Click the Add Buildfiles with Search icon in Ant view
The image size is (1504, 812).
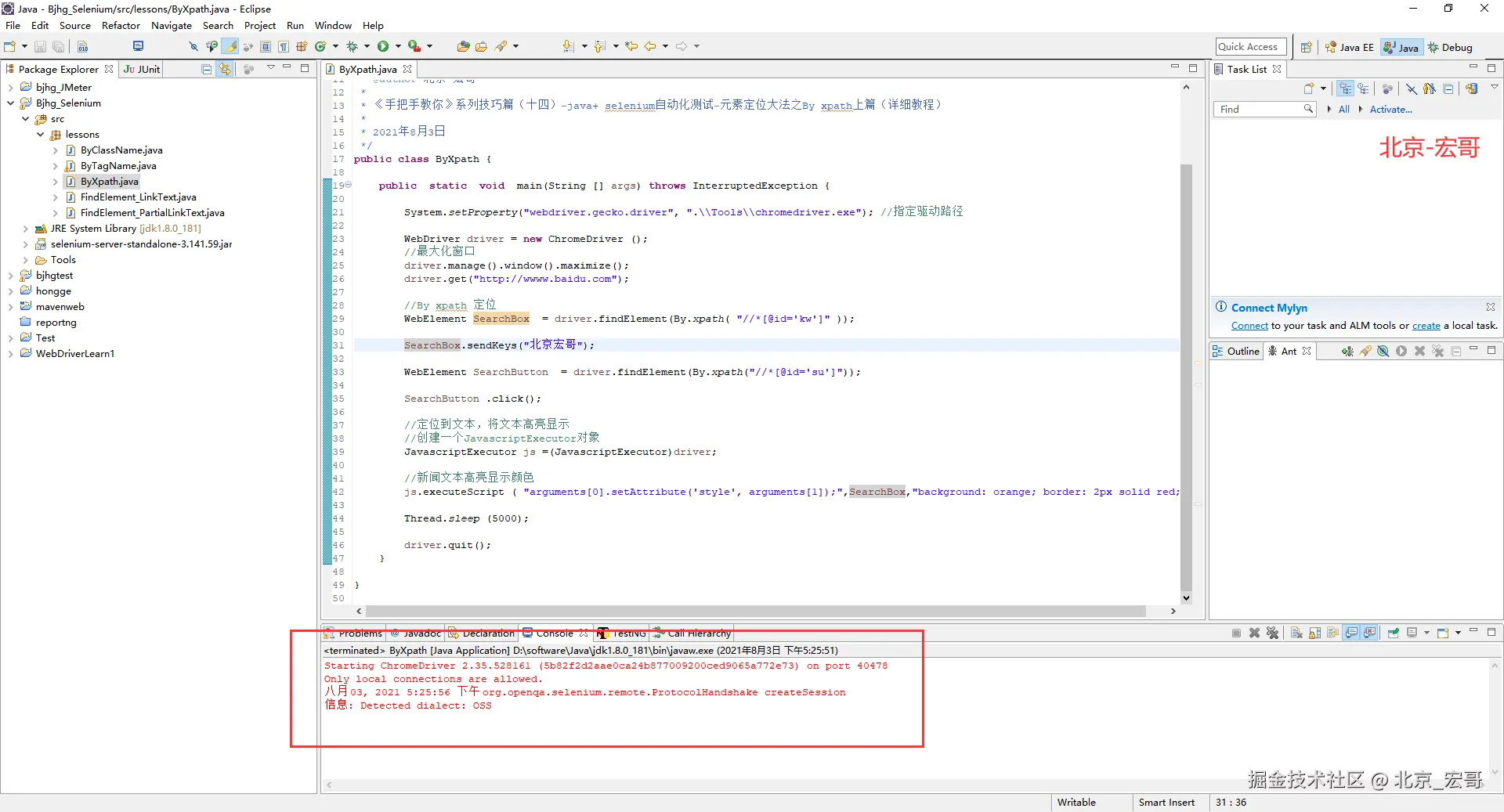click(1365, 351)
